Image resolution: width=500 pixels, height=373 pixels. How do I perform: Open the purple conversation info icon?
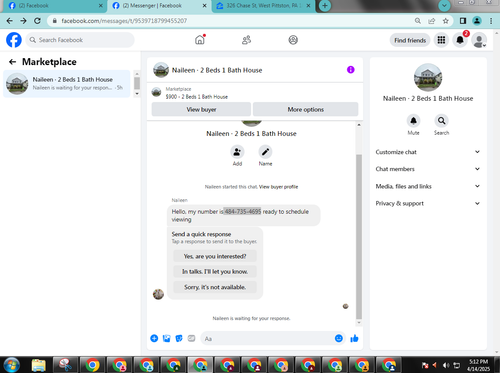[351, 70]
